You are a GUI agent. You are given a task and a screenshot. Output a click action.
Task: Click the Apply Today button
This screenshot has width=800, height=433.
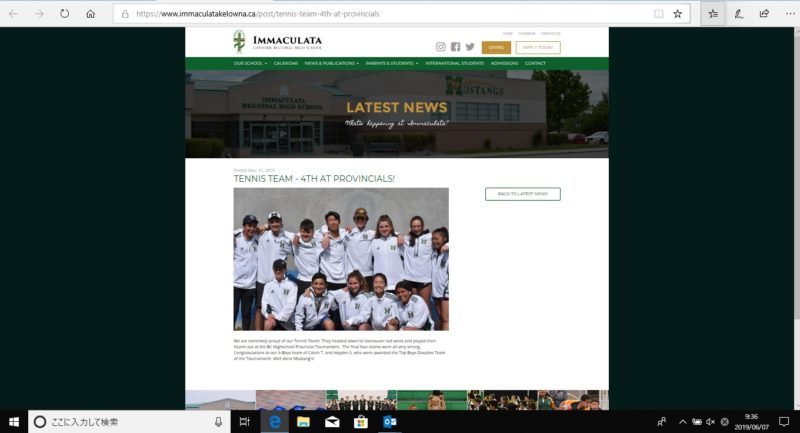click(x=538, y=47)
